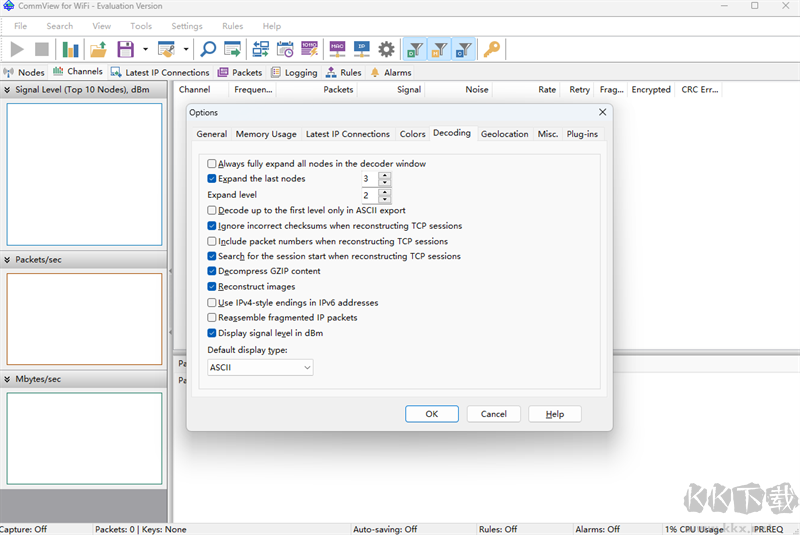Collapse the Signal Level panel

tap(7, 90)
